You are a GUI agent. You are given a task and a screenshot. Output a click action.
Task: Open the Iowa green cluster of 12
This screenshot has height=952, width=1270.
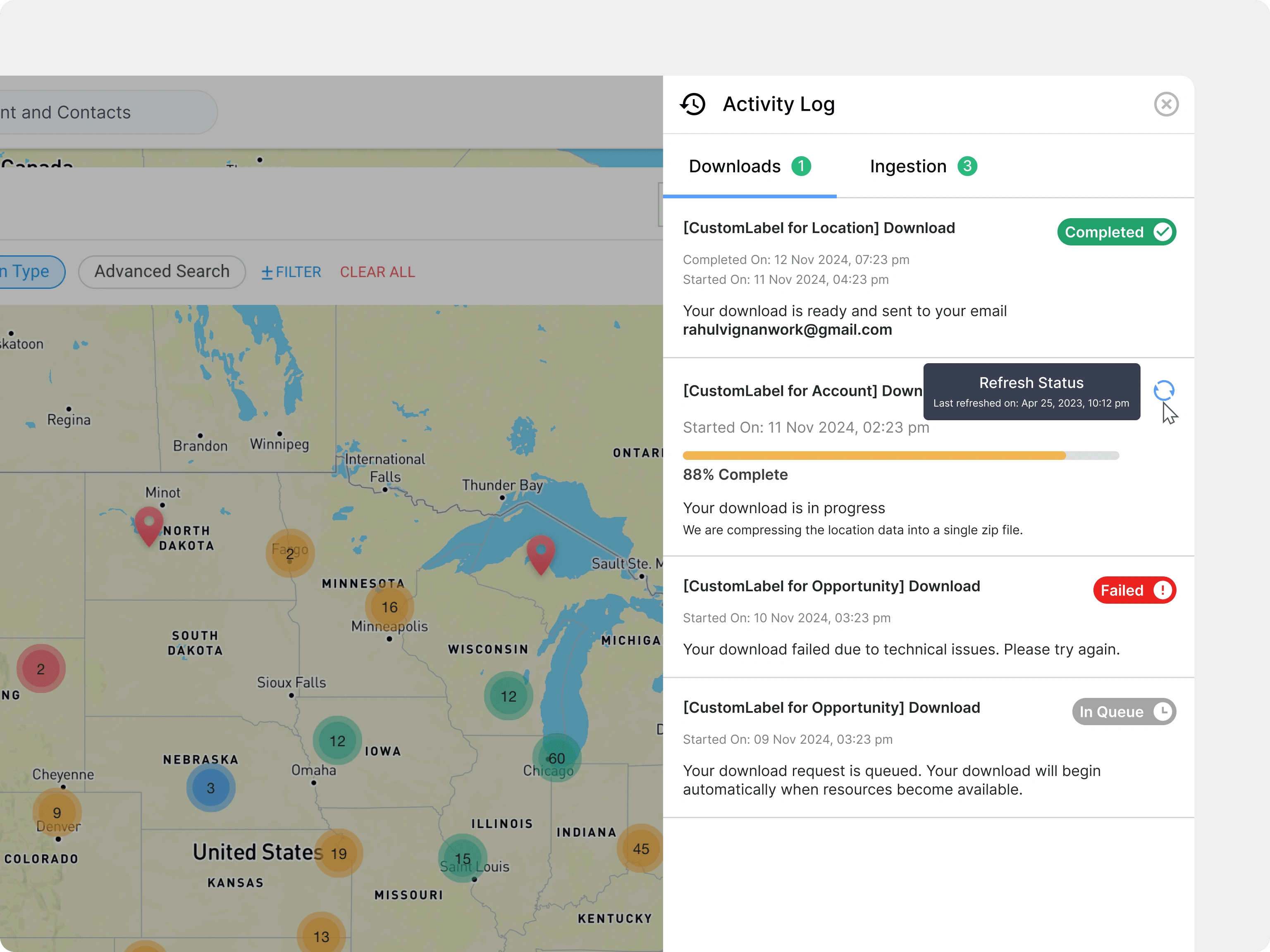coord(338,741)
